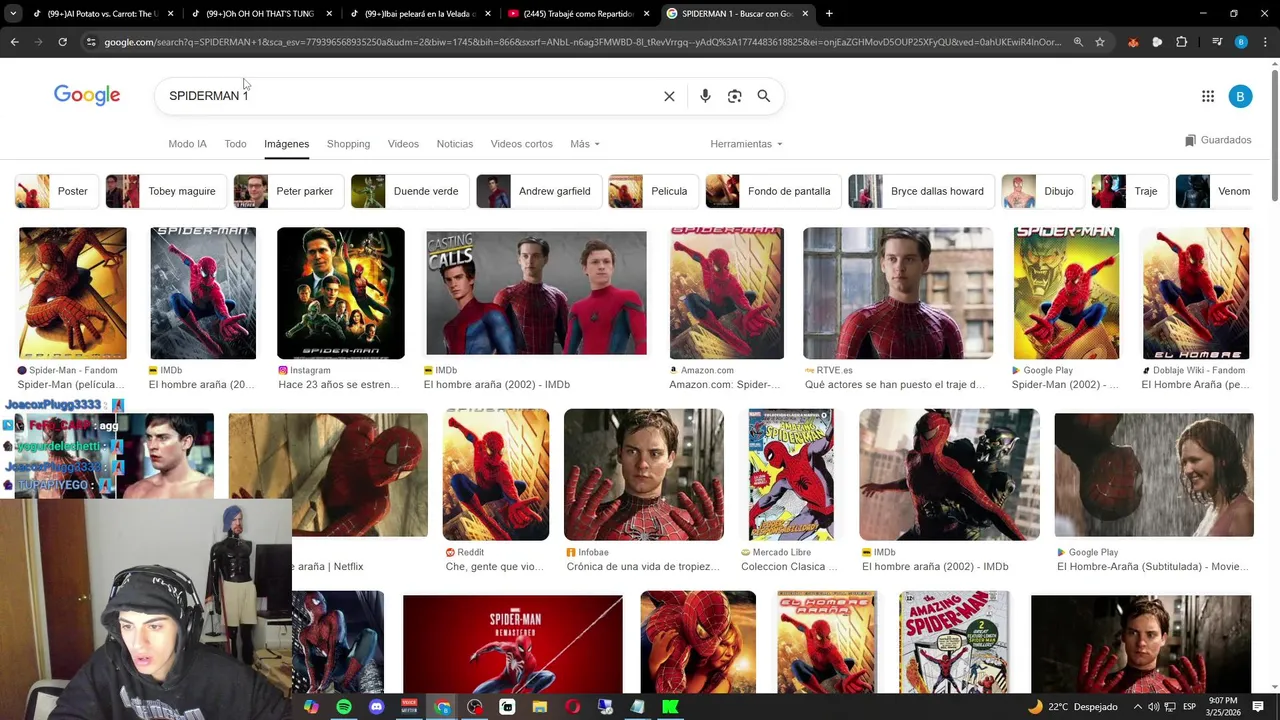Open the Mercado Libre comic cover image
This screenshot has width=1280, height=720.
pos(791,475)
